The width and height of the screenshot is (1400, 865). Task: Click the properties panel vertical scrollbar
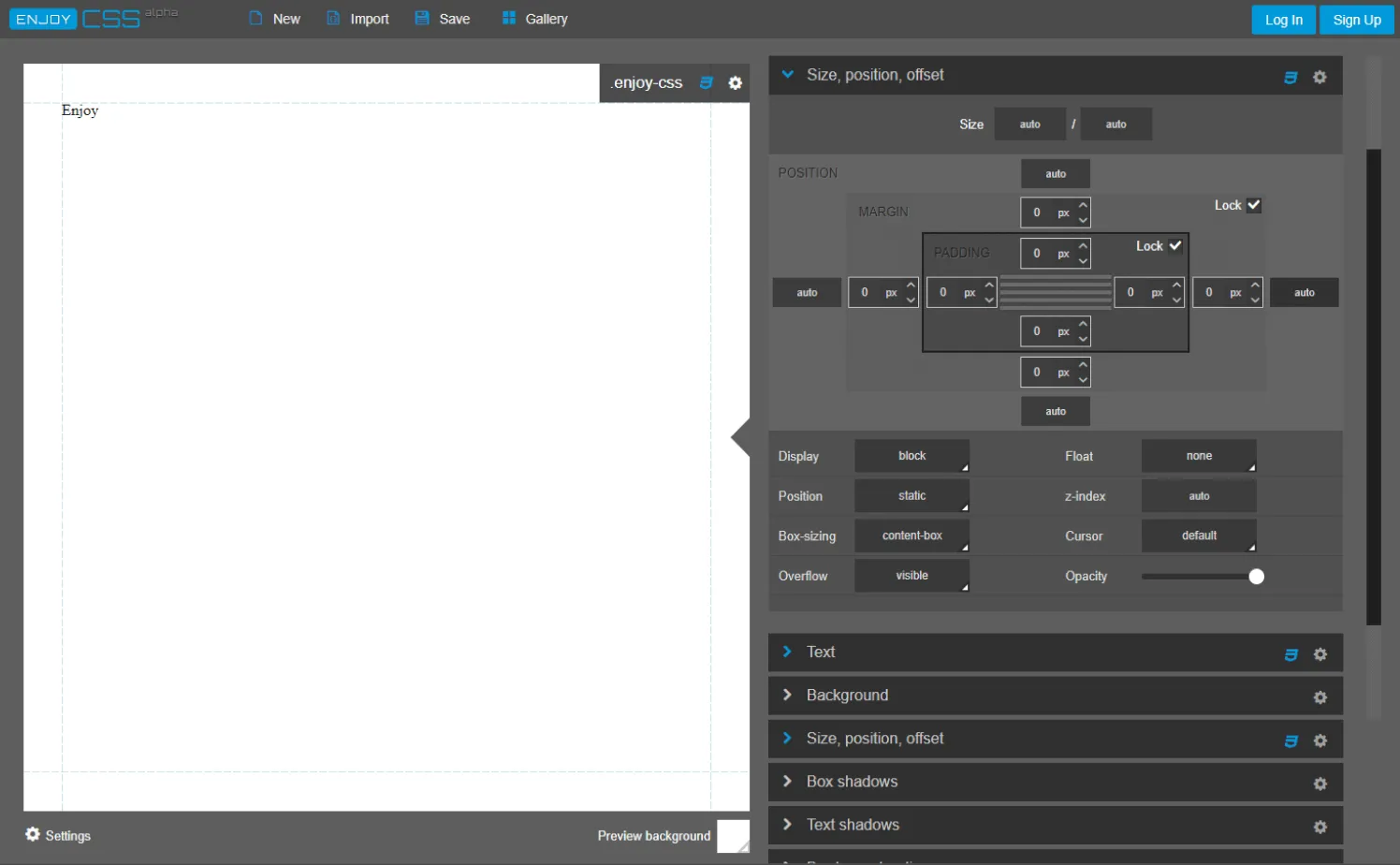pyautogui.click(x=1374, y=387)
